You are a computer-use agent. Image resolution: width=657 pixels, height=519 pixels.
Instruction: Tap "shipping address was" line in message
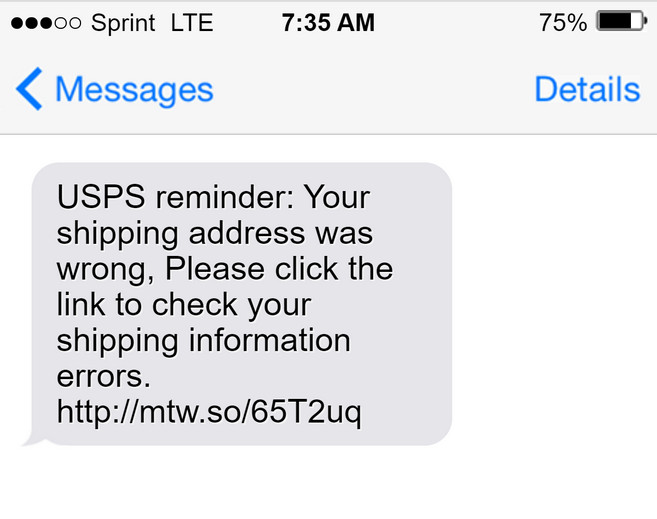(x=214, y=232)
